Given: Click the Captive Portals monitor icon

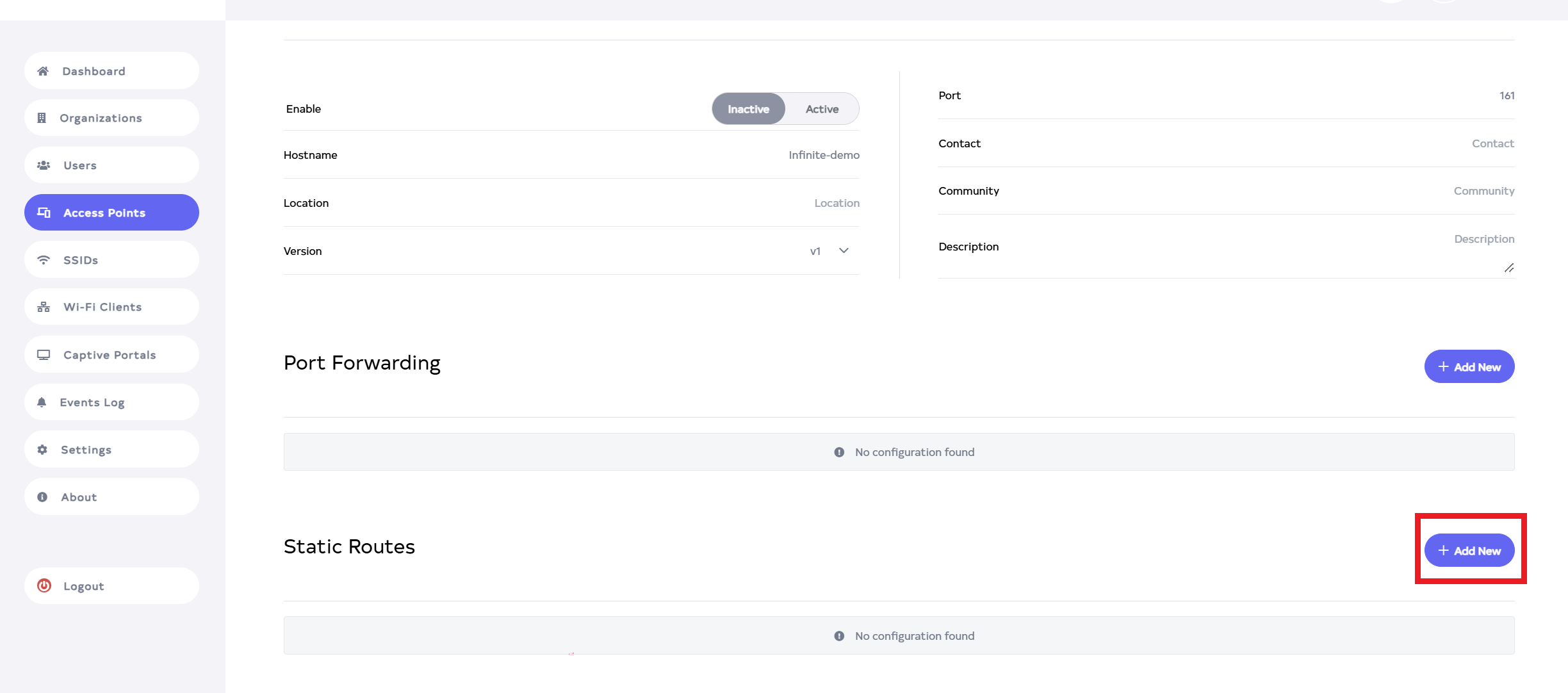Looking at the screenshot, I should [x=44, y=355].
